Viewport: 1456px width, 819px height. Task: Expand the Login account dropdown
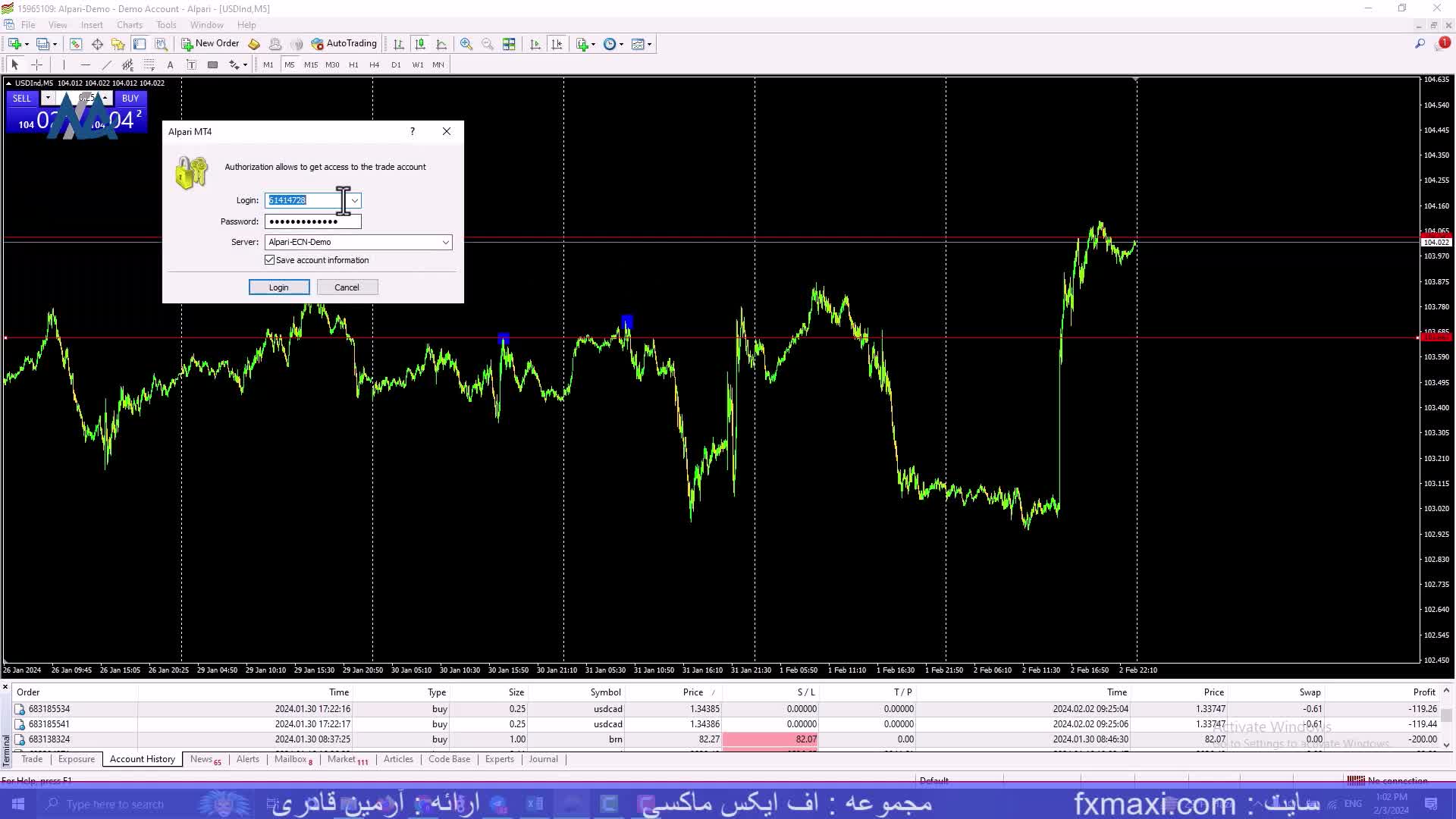pyautogui.click(x=355, y=200)
